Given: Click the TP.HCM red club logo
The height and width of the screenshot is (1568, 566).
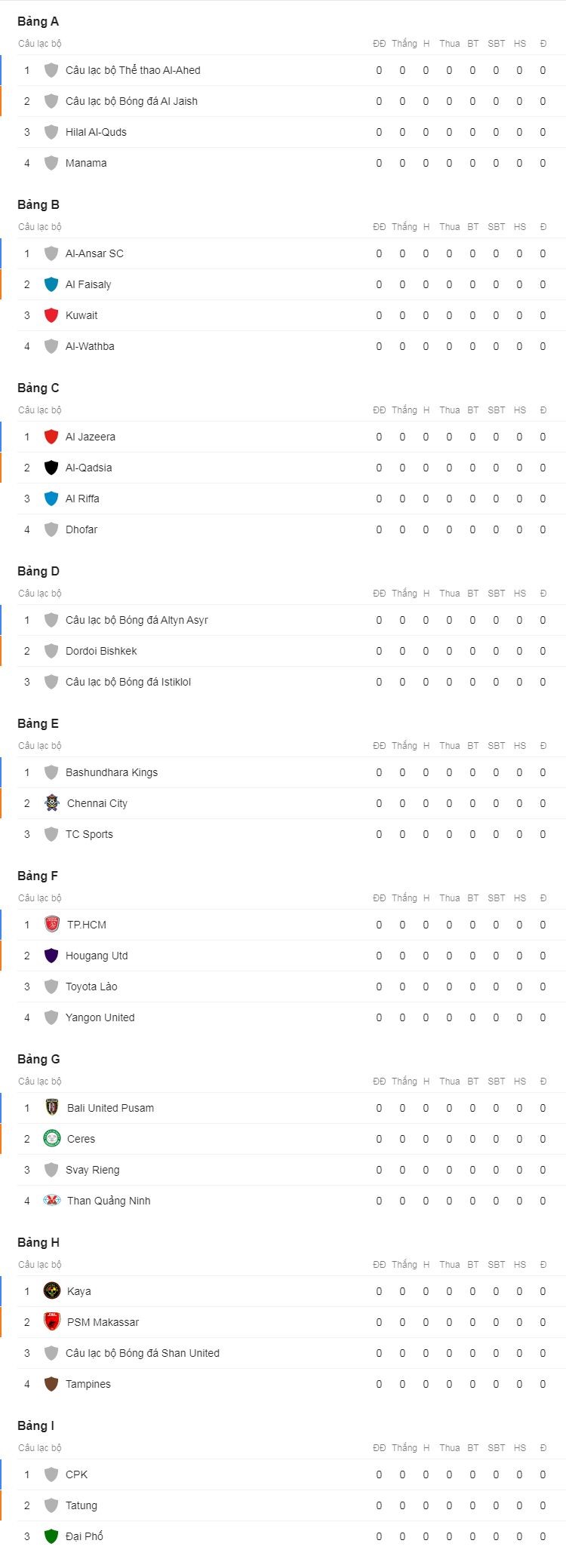Looking at the screenshot, I should click(52, 924).
